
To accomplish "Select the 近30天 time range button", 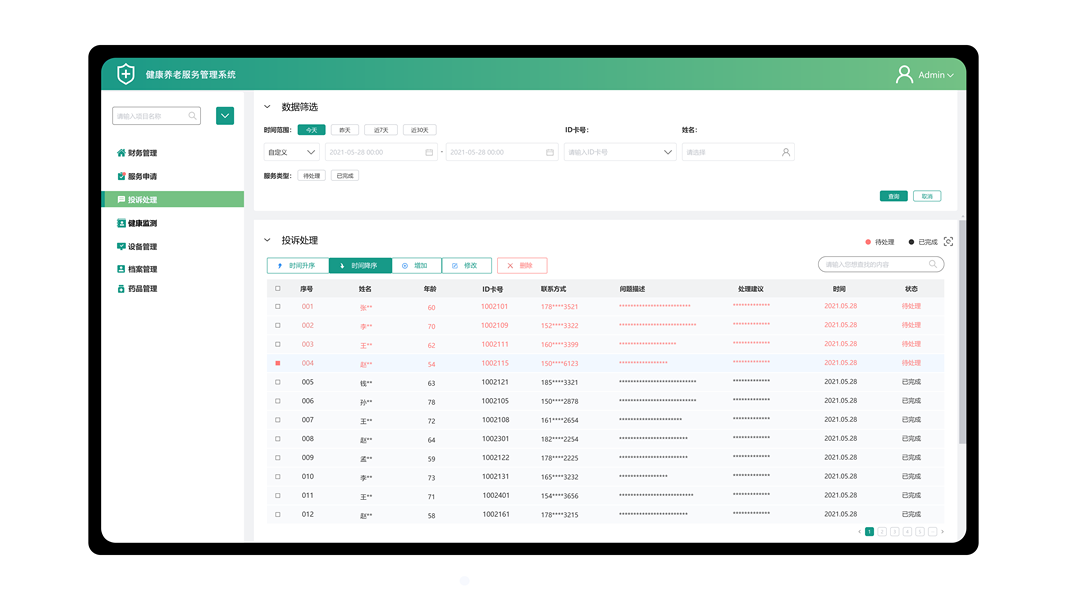I will 420,130.
